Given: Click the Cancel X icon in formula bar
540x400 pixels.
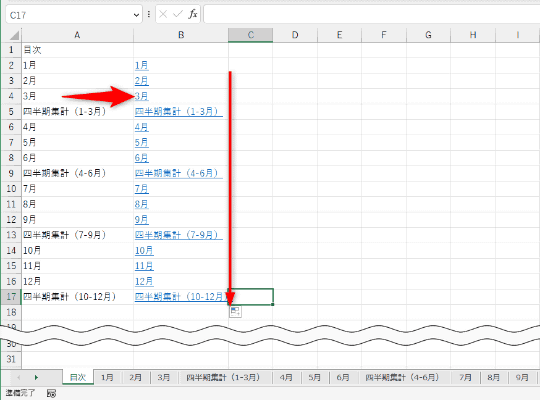Looking at the screenshot, I should click(163, 14).
